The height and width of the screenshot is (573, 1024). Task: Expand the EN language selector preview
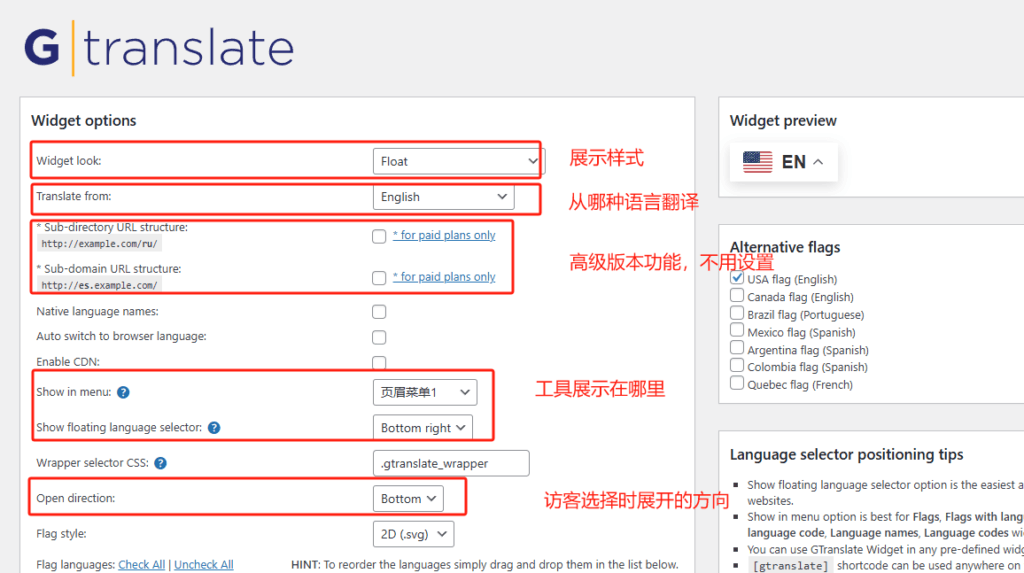(x=803, y=162)
